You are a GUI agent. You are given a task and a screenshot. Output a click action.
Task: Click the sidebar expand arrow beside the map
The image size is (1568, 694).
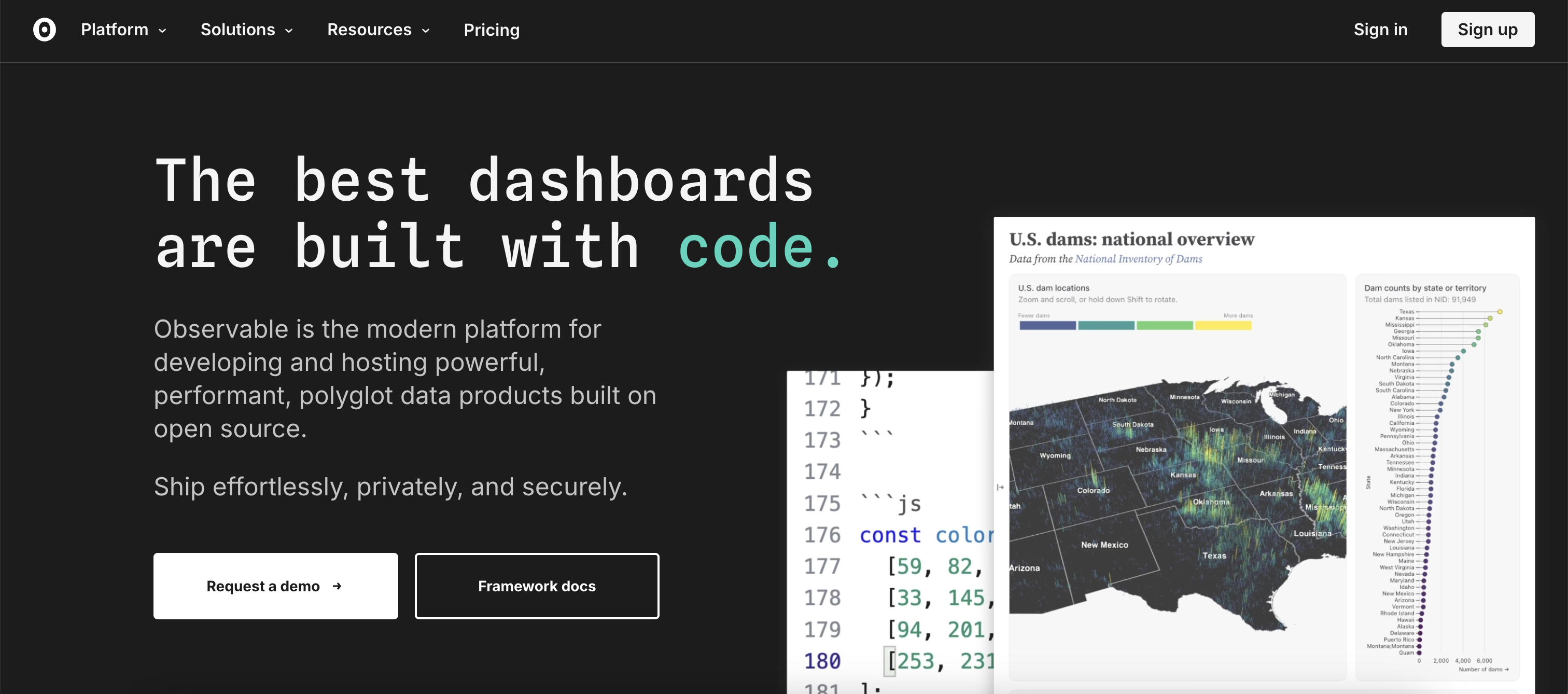click(x=1000, y=487)
